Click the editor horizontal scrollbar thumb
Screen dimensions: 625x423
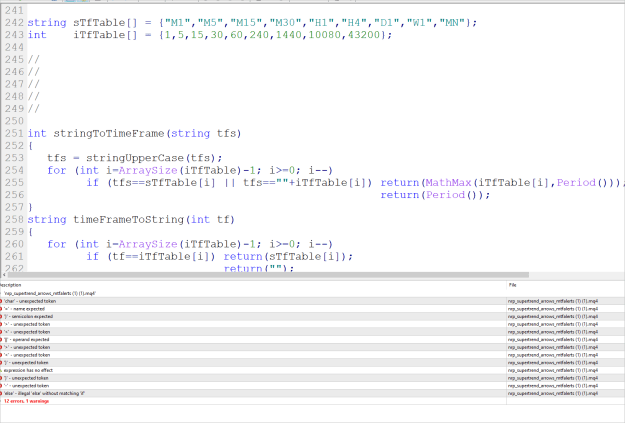[268, 275]
